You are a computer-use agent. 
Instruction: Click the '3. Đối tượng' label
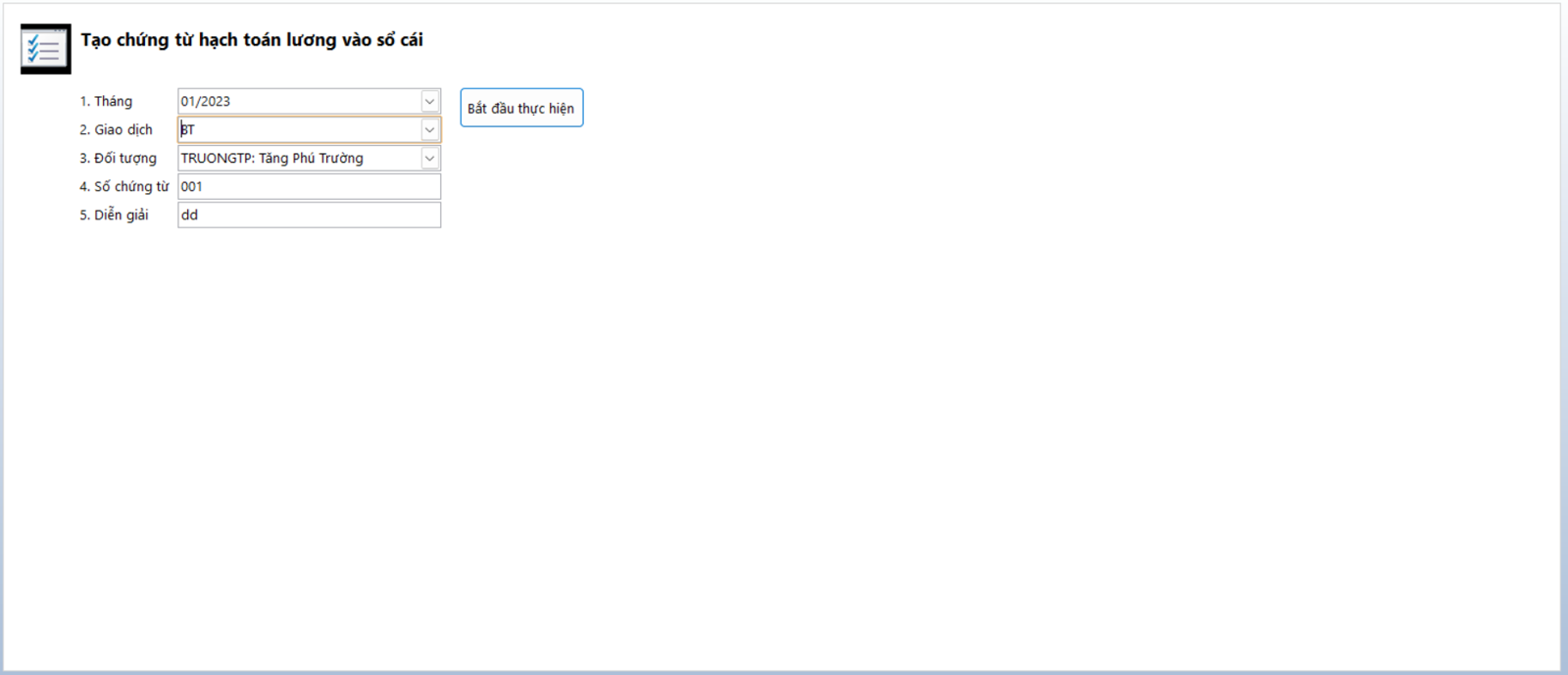[118, 158]
